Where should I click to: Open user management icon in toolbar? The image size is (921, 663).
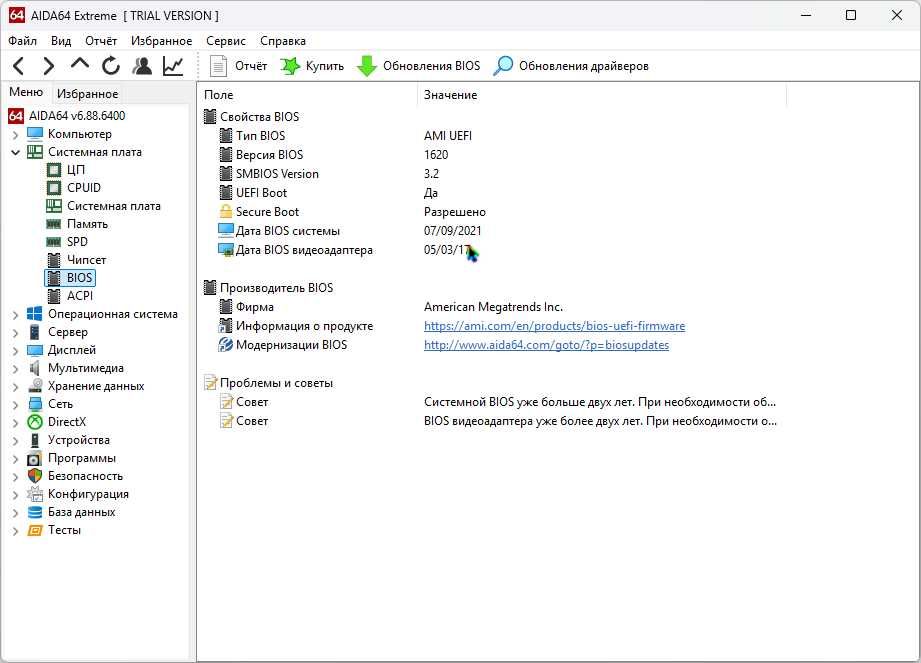point(142,66)
